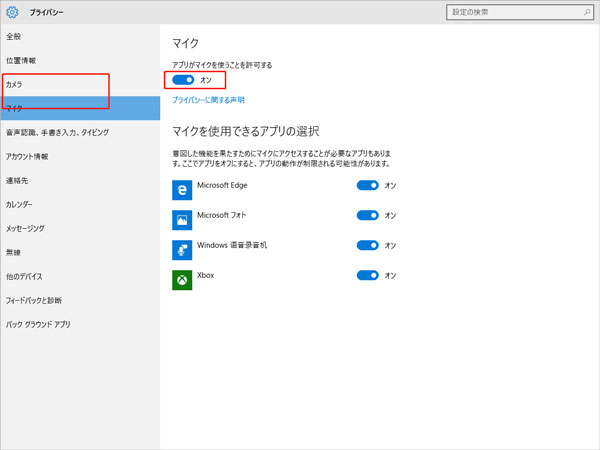600x450 pixels.
Task: Click the Windows 音声録音机 app icon
Action: click(x=182, y=247)
